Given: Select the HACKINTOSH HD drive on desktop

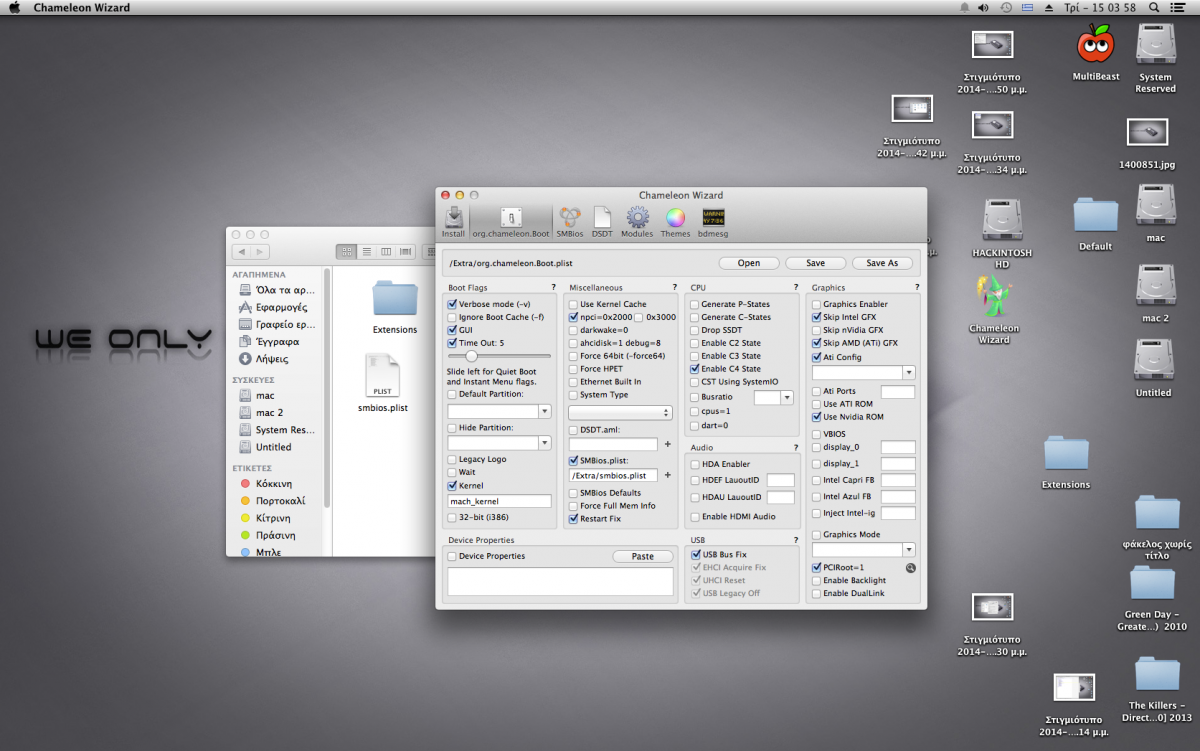Looking at the screenshot, I should tap(1002, 232).
